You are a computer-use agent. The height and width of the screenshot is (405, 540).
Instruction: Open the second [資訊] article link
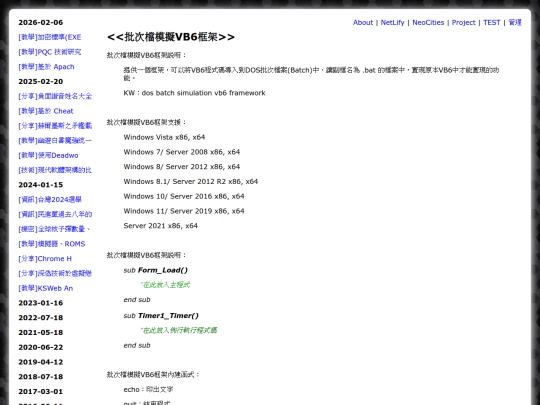[x=55, y=214]
